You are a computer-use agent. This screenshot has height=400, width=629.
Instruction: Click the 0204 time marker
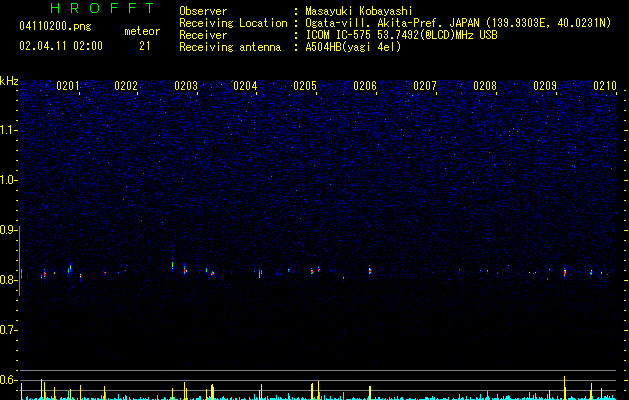click(x=245, y=86)
